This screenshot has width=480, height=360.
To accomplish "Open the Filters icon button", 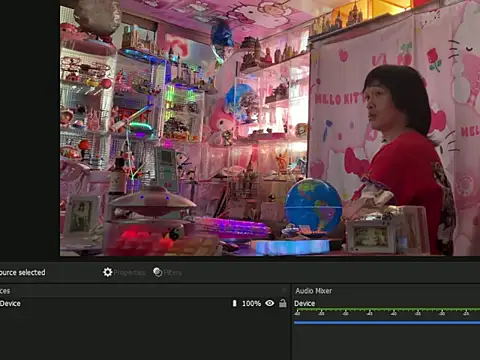I will [x=157, y=272].
